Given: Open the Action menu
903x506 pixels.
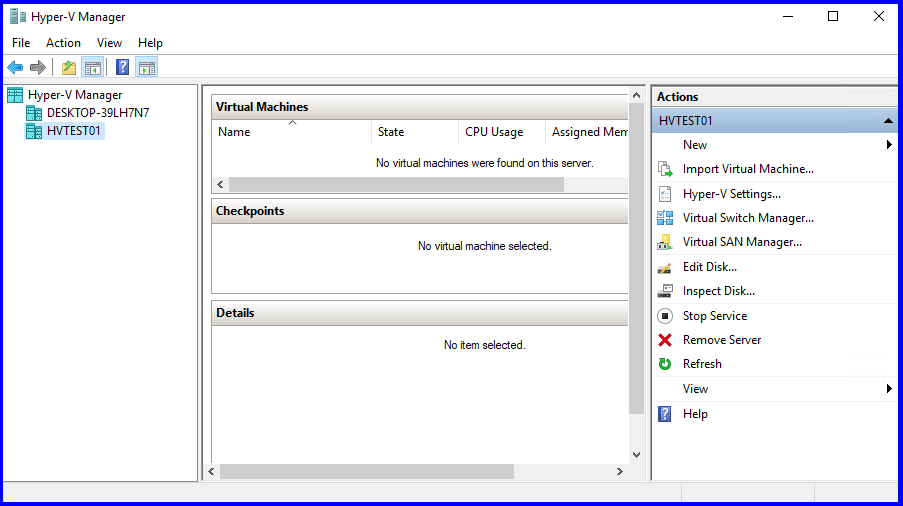Looking at the screenshot, I should pyautogui.click(x=63, y=43).
